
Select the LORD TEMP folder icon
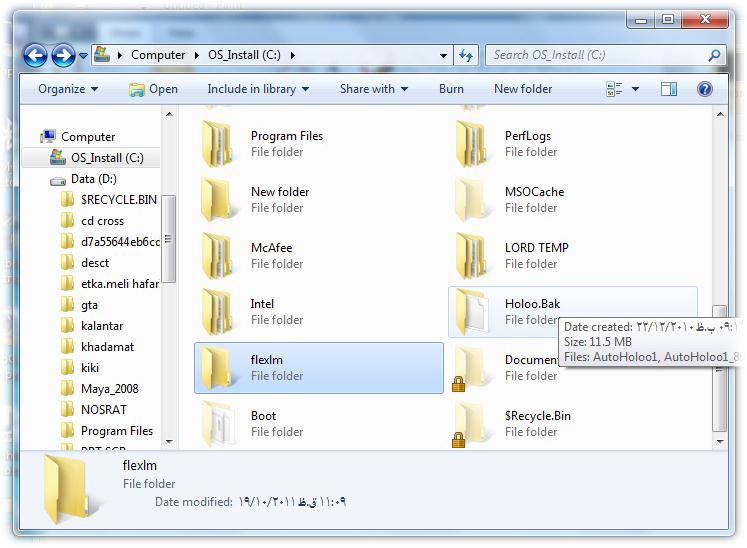[471, 256]
